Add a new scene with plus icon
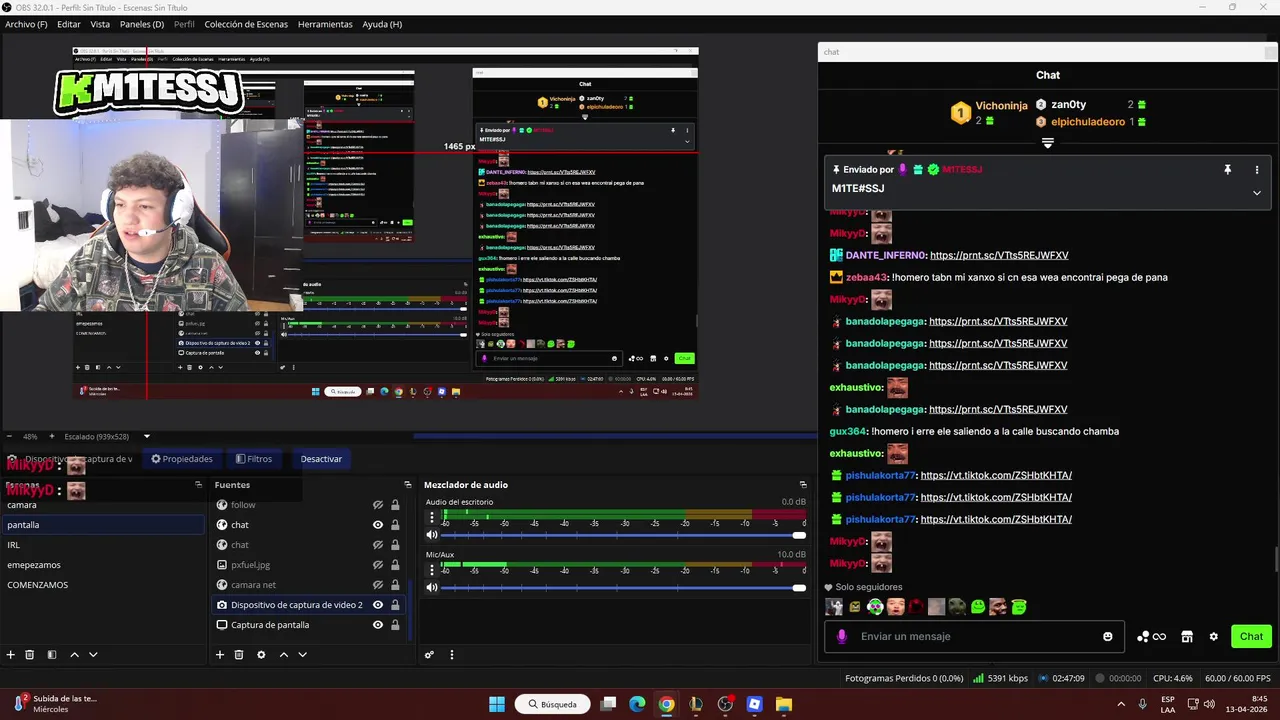 tap(11, 655)
